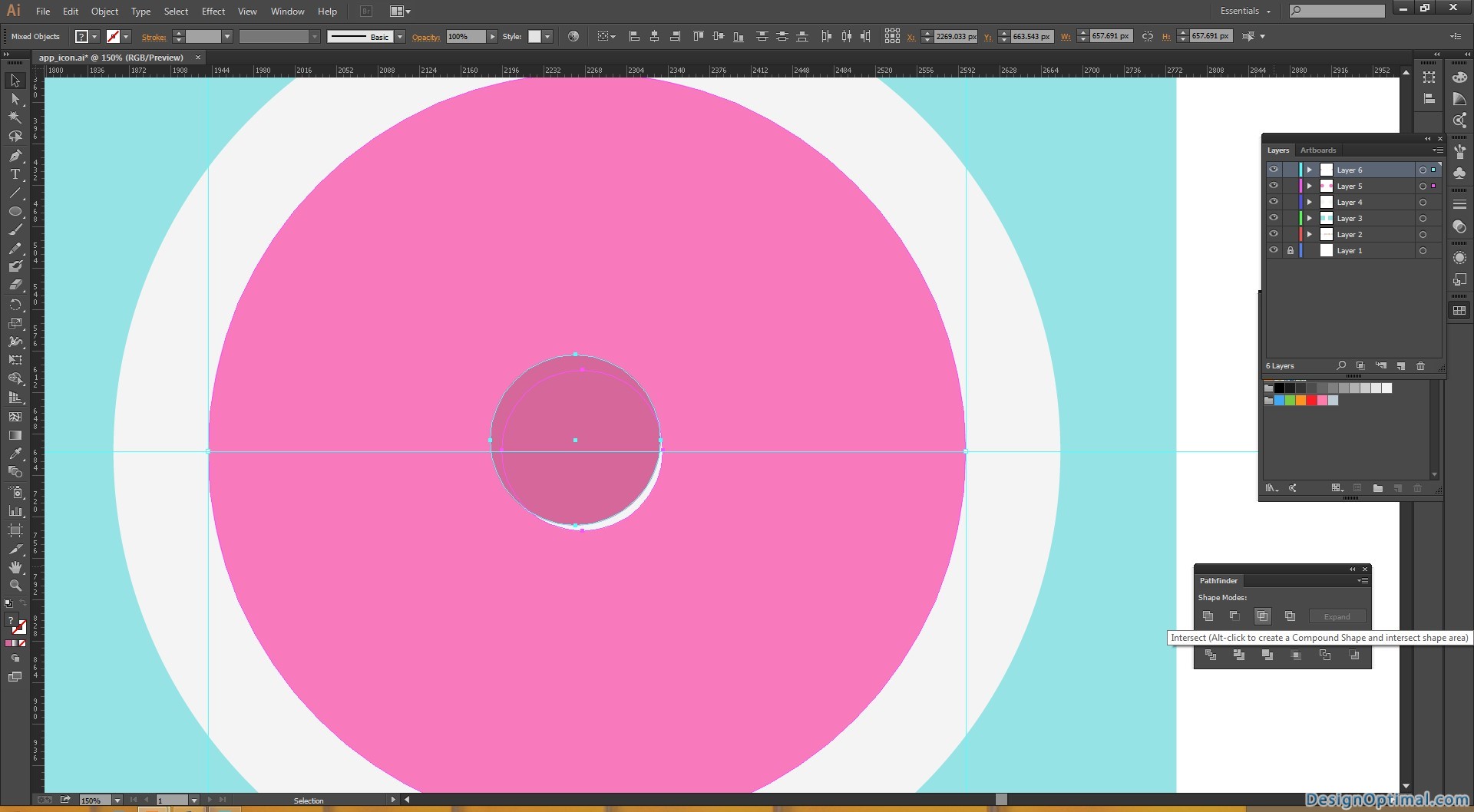Image resolution: width=1474 pixels, height=812 pixels.
Task: Unlock Layer 1 via lock icon
Action: coord(1291,250)
